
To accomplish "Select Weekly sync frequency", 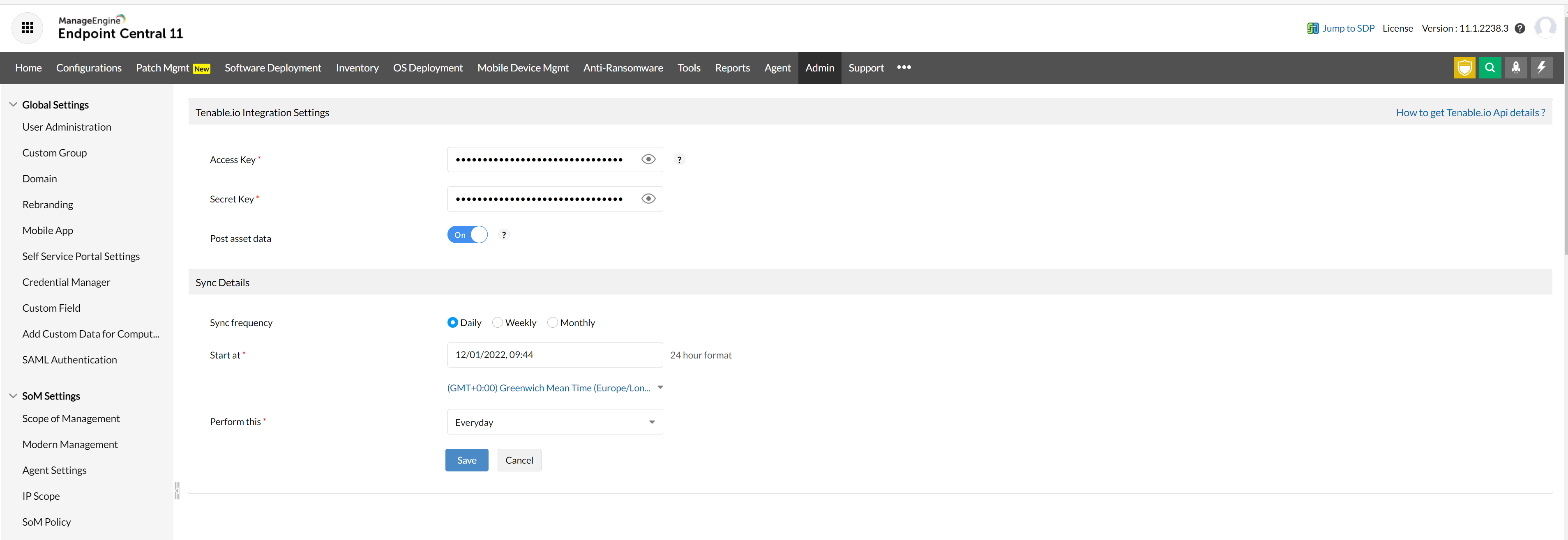I will coord(497,323).
